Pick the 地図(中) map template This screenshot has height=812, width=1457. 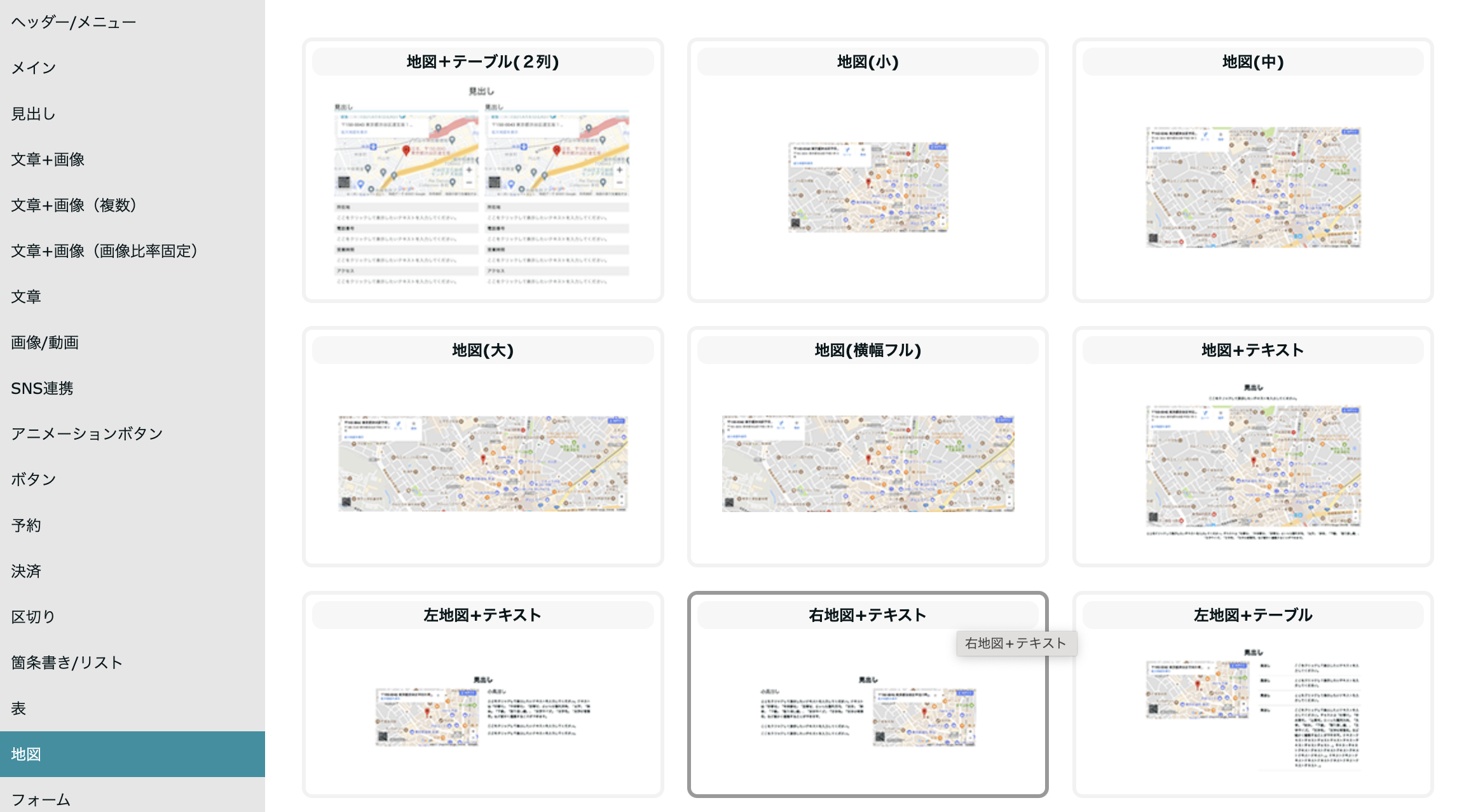(x=1252, y=187)
